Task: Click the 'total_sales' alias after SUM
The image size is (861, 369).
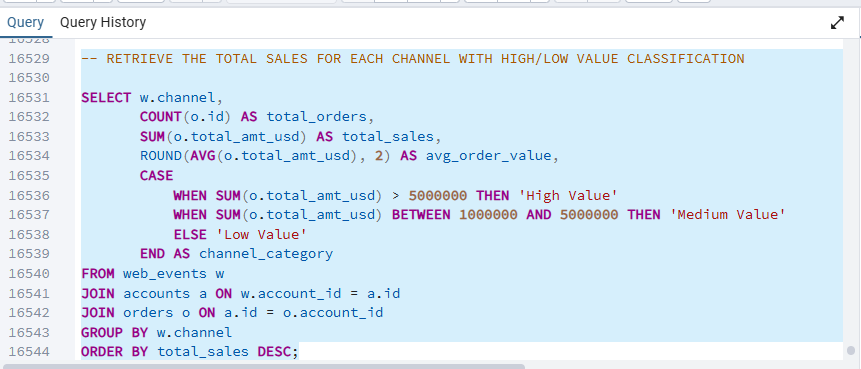Action: click(388, 137)
